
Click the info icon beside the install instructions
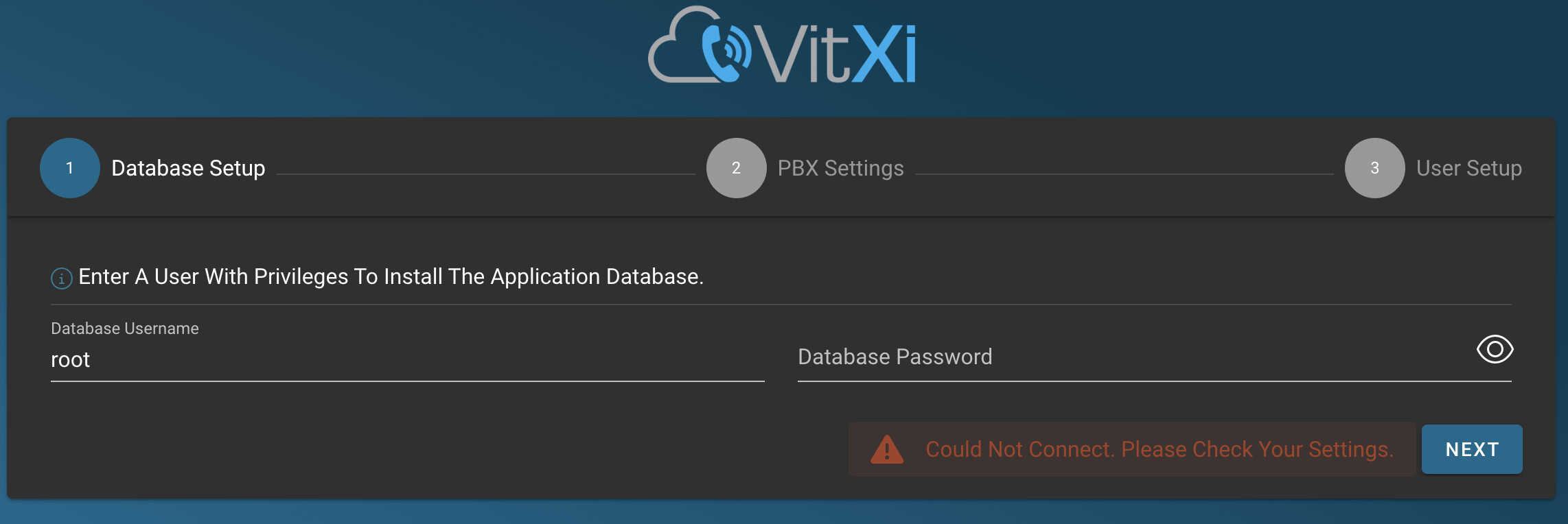(62, 278)
